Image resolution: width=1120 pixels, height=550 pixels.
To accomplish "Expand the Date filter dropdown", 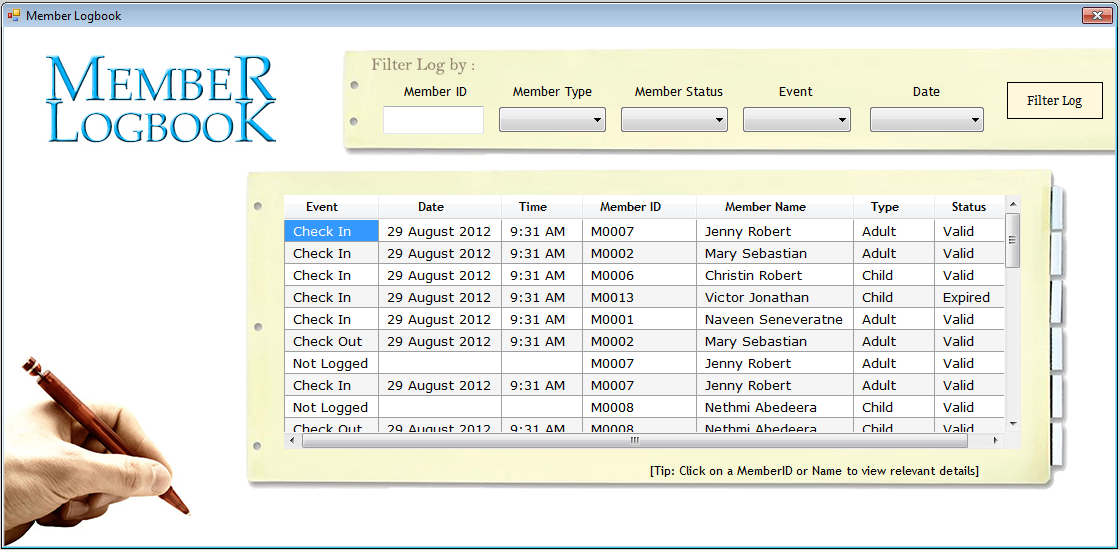I will (926, 120).
